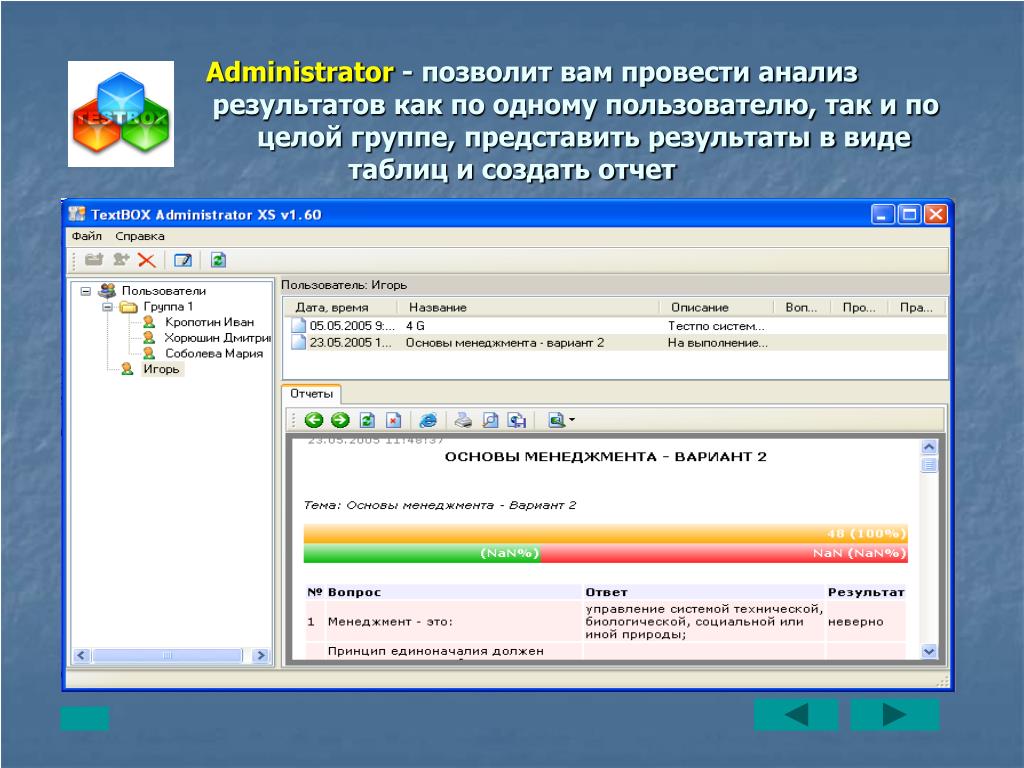This screenshot has width=1024, height=768.
Task: Go forward with the green right arrow
Action: (x=340, y=421)
